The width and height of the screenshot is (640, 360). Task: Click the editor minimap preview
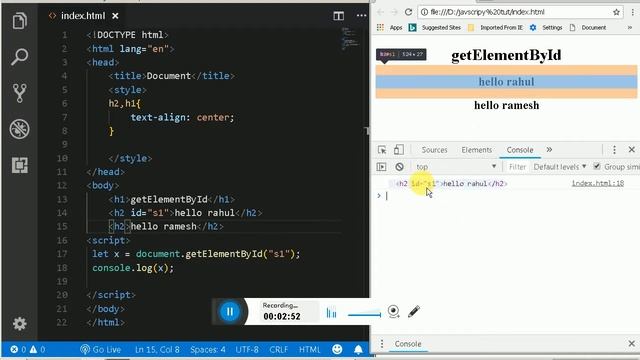click(x=350, y=38)
